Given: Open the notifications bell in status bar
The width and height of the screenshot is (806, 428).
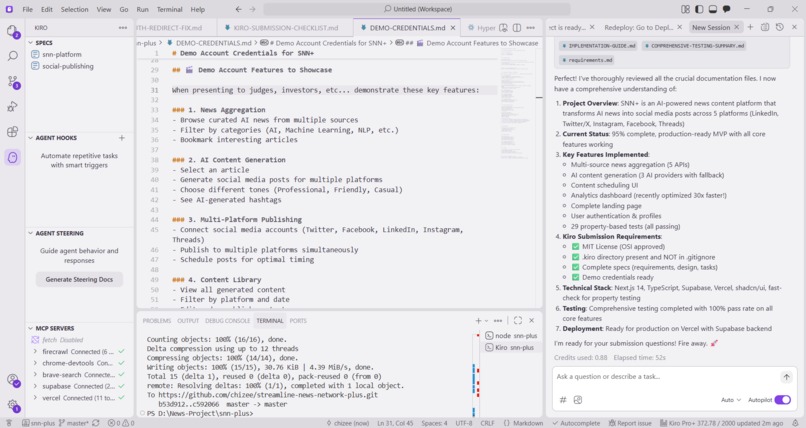Looking at the screenshot, I should tap(796, 423).
